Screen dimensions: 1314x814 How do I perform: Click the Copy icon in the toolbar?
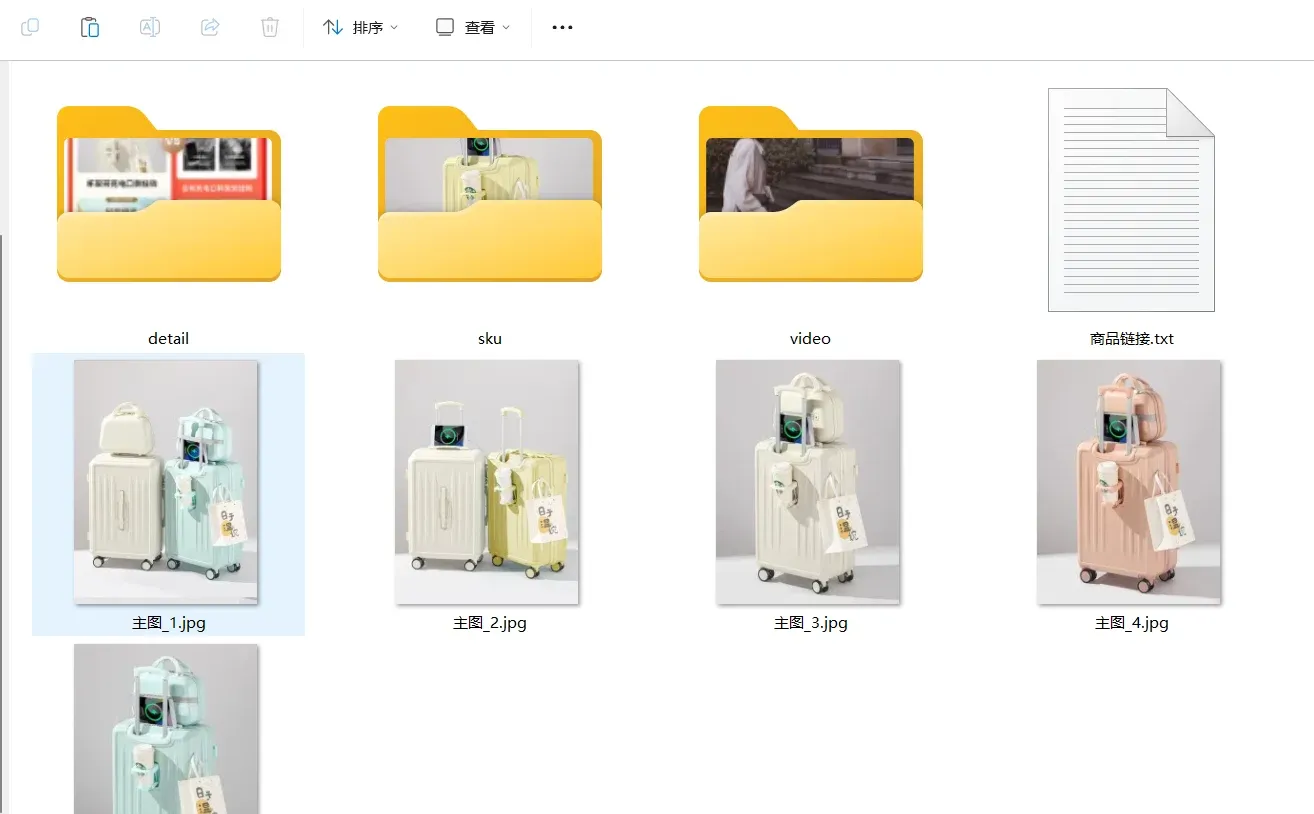coord(30,27)
